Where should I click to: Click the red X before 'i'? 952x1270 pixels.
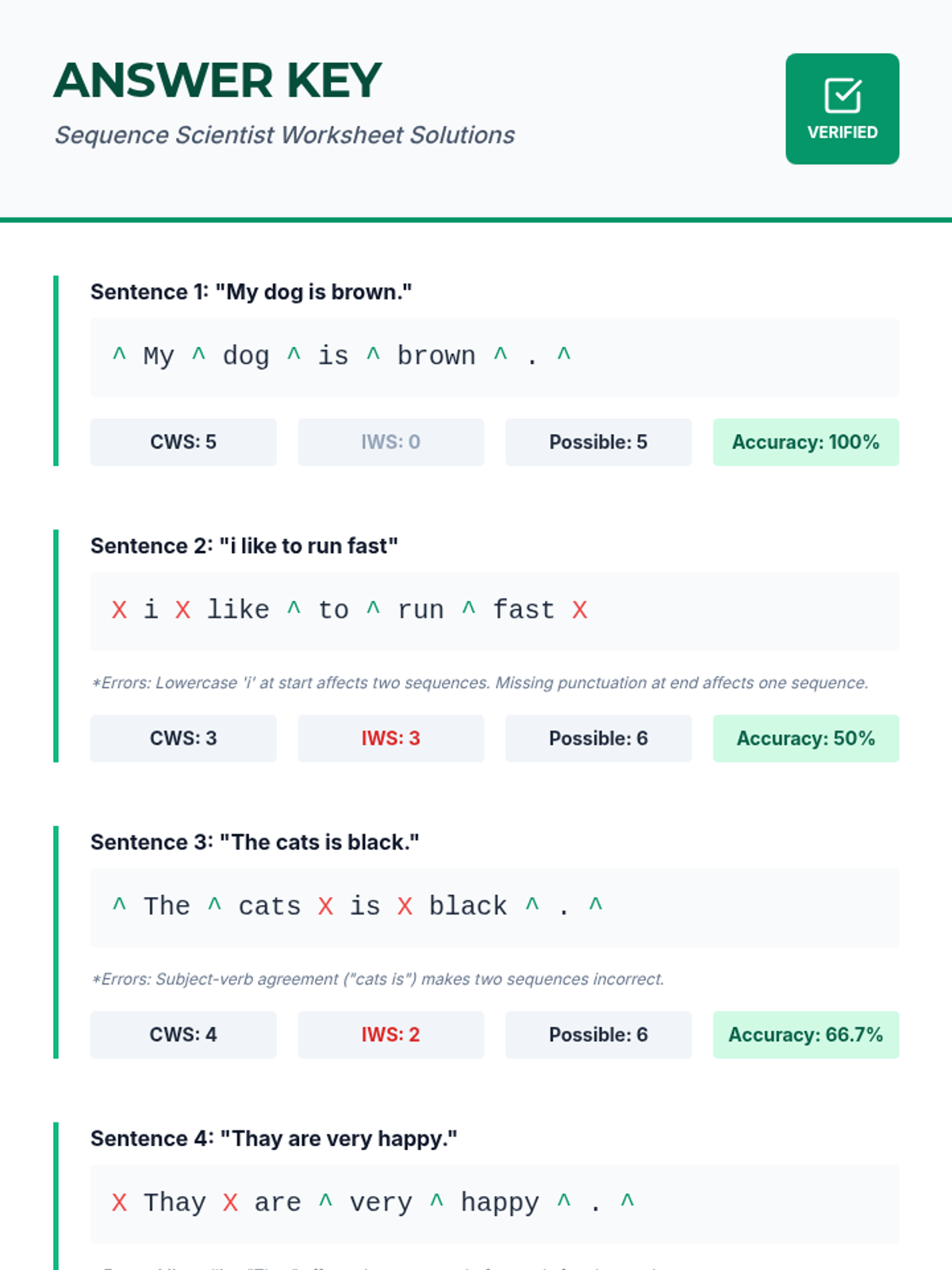(119, 610)
